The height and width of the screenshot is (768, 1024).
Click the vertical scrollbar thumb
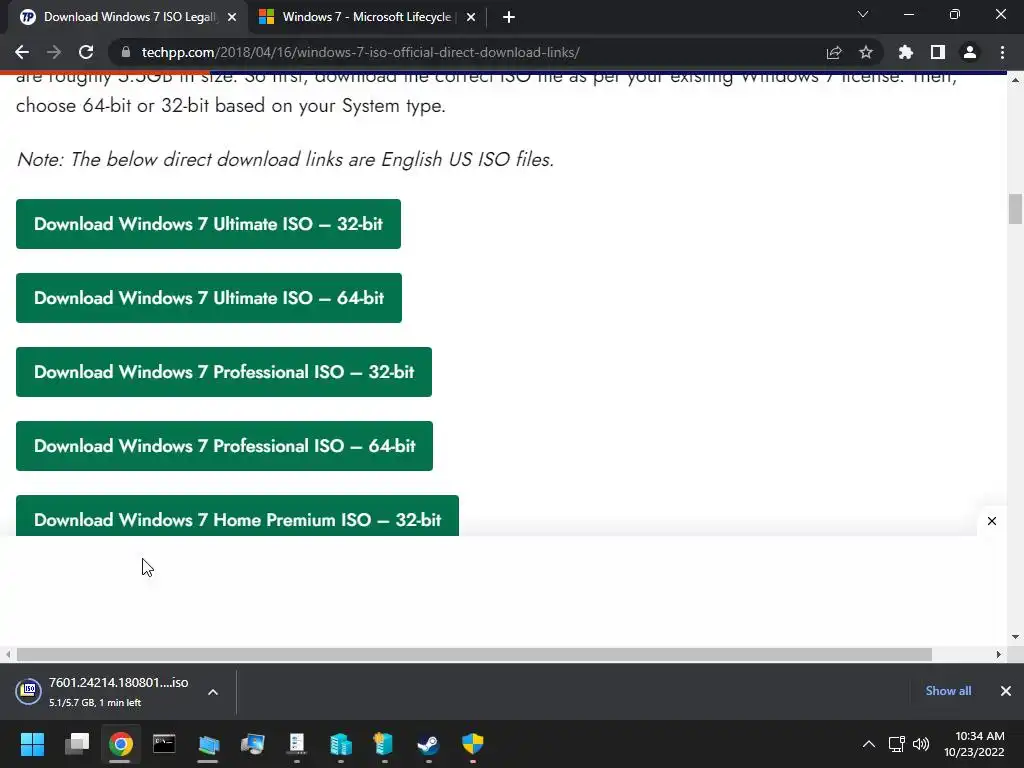click(1015, 209)
